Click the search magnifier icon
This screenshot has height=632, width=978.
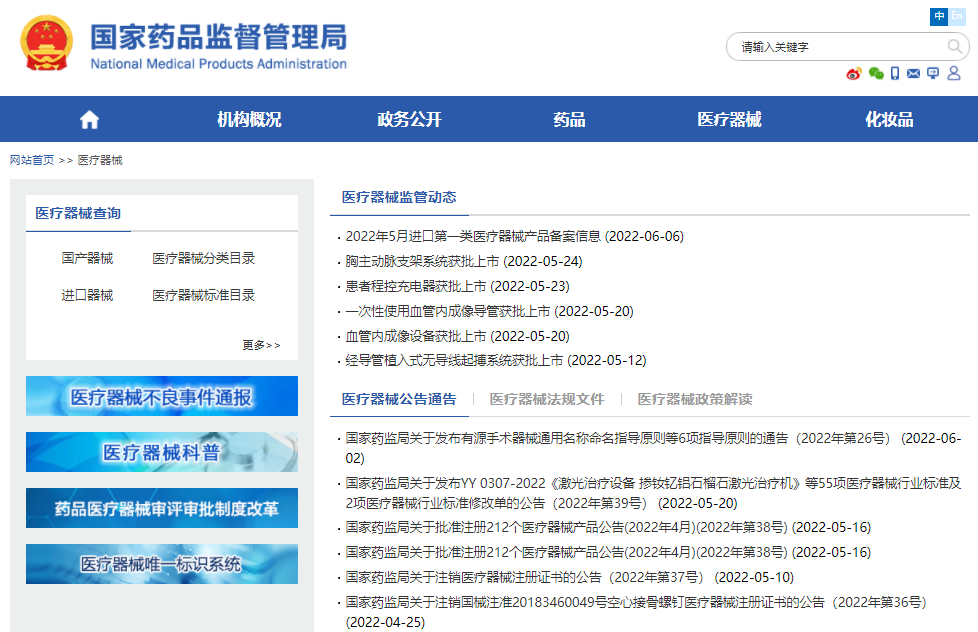pyautogui.click(x=957, y=46)
